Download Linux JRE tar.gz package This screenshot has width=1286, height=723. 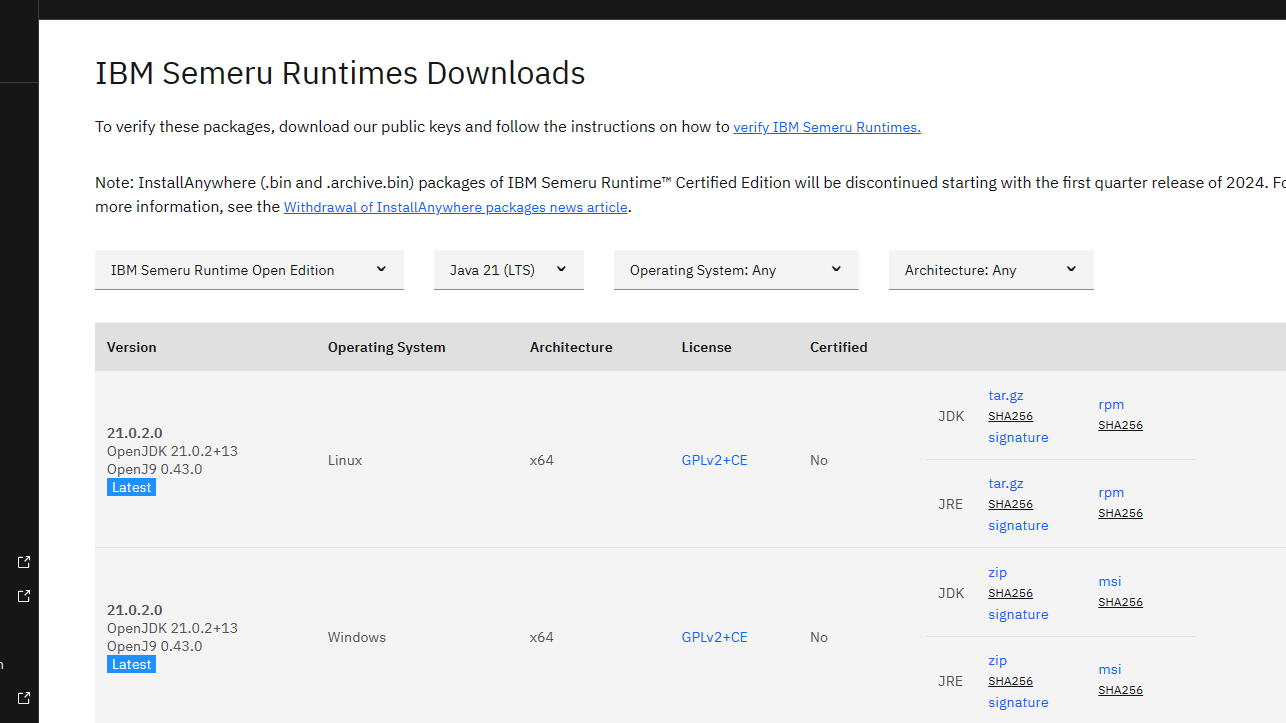pyautogui.click(x=1006, y=483)
